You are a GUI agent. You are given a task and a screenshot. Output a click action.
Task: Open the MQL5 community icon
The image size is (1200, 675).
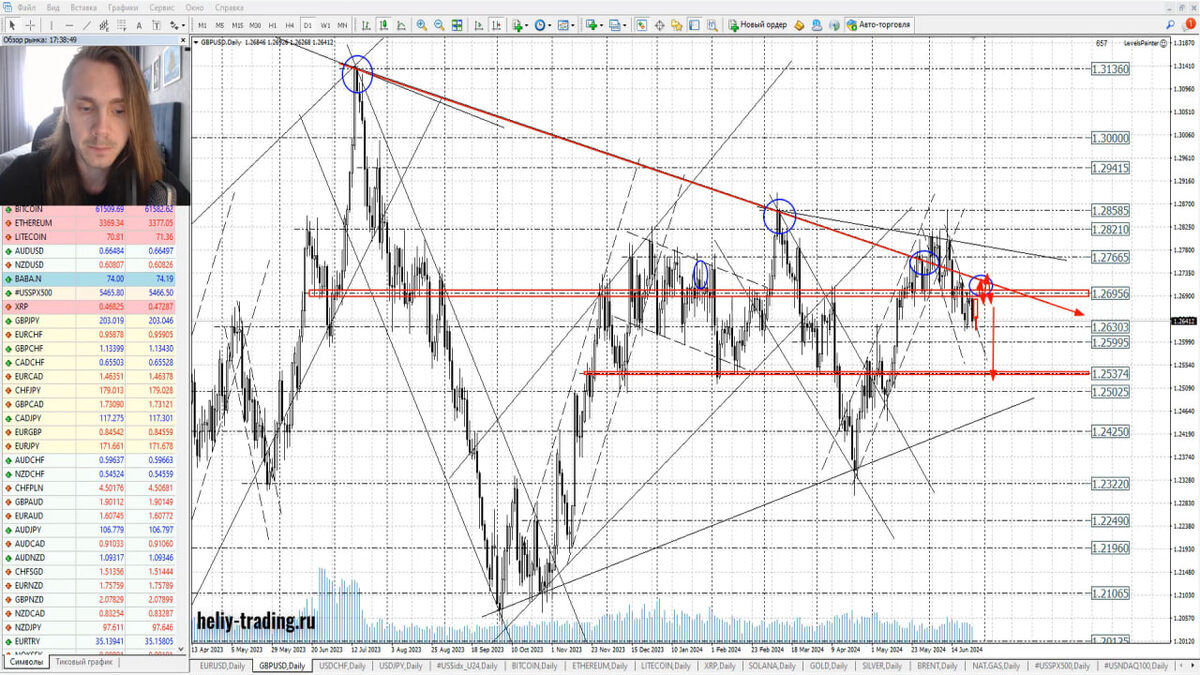[x=816, y=24]
